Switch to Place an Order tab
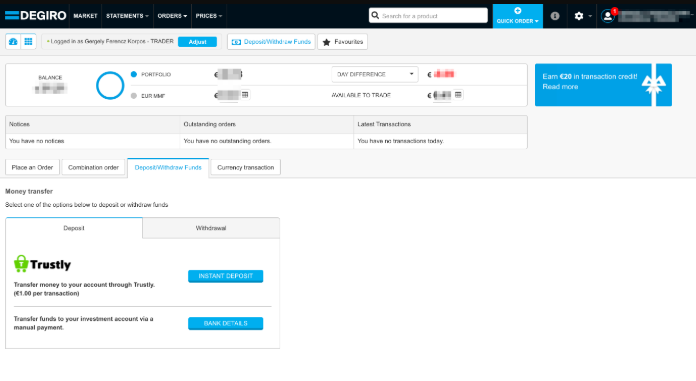 pyautogui.click(x=32, y=167)
